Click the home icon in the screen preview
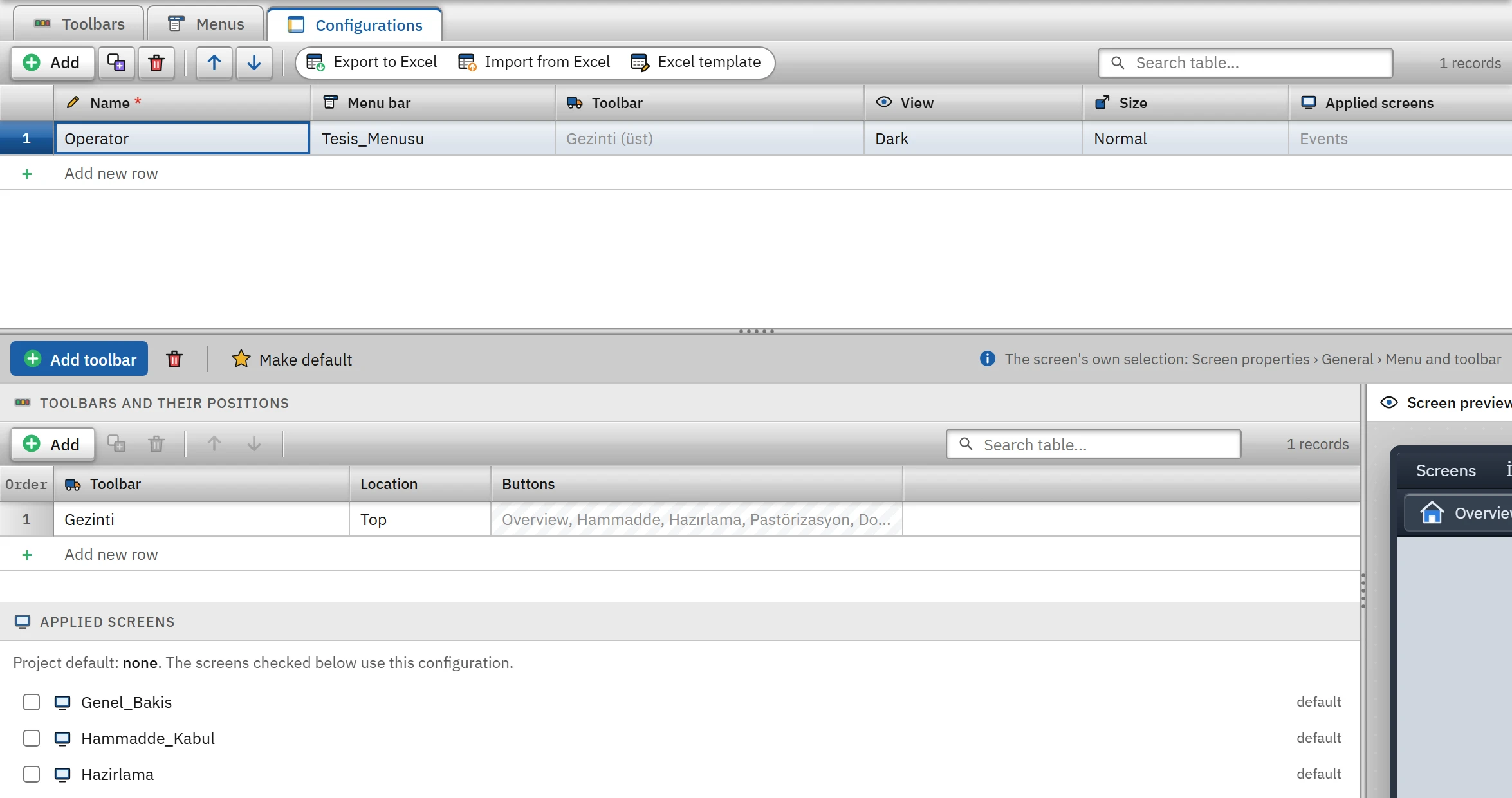This screenshot has height=798, width=1512. [x=1432, y=513]
